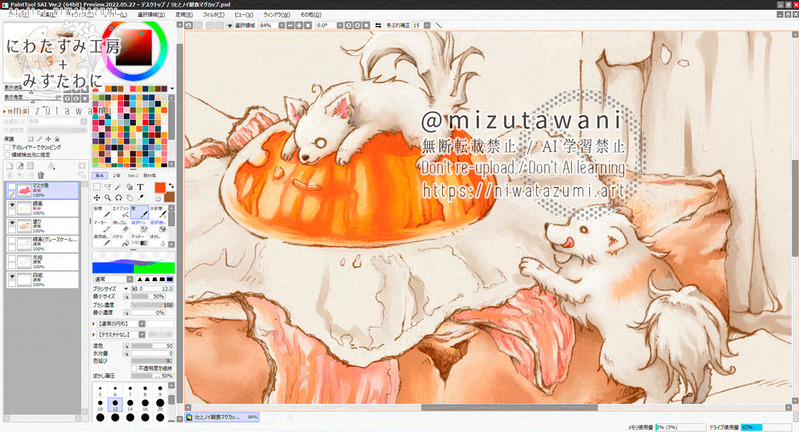
Task: Select the lasso selection tool
Action: [x=108, y=187]
